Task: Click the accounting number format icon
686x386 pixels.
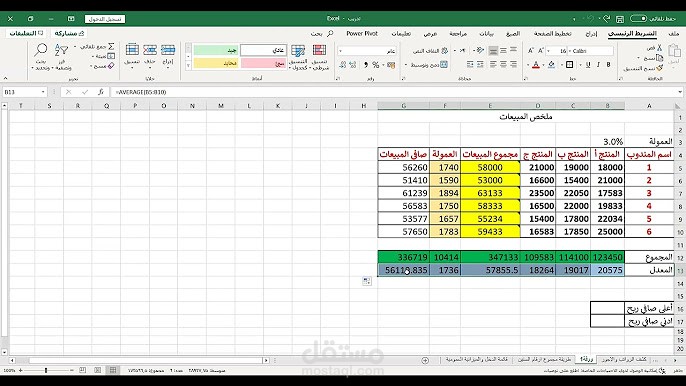Action: pos(391,65)
